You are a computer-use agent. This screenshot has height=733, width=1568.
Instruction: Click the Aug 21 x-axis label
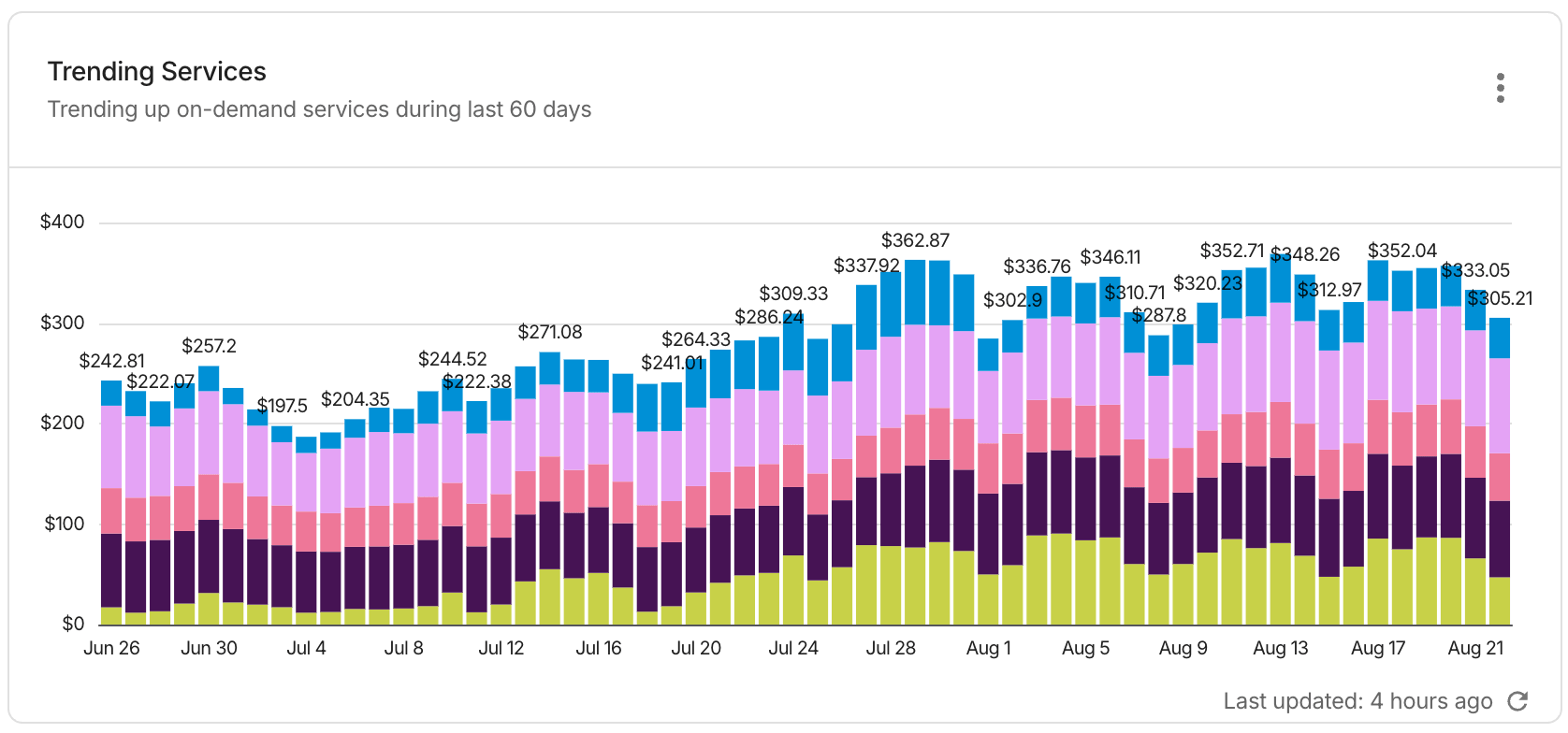[x=1475, y=648]
